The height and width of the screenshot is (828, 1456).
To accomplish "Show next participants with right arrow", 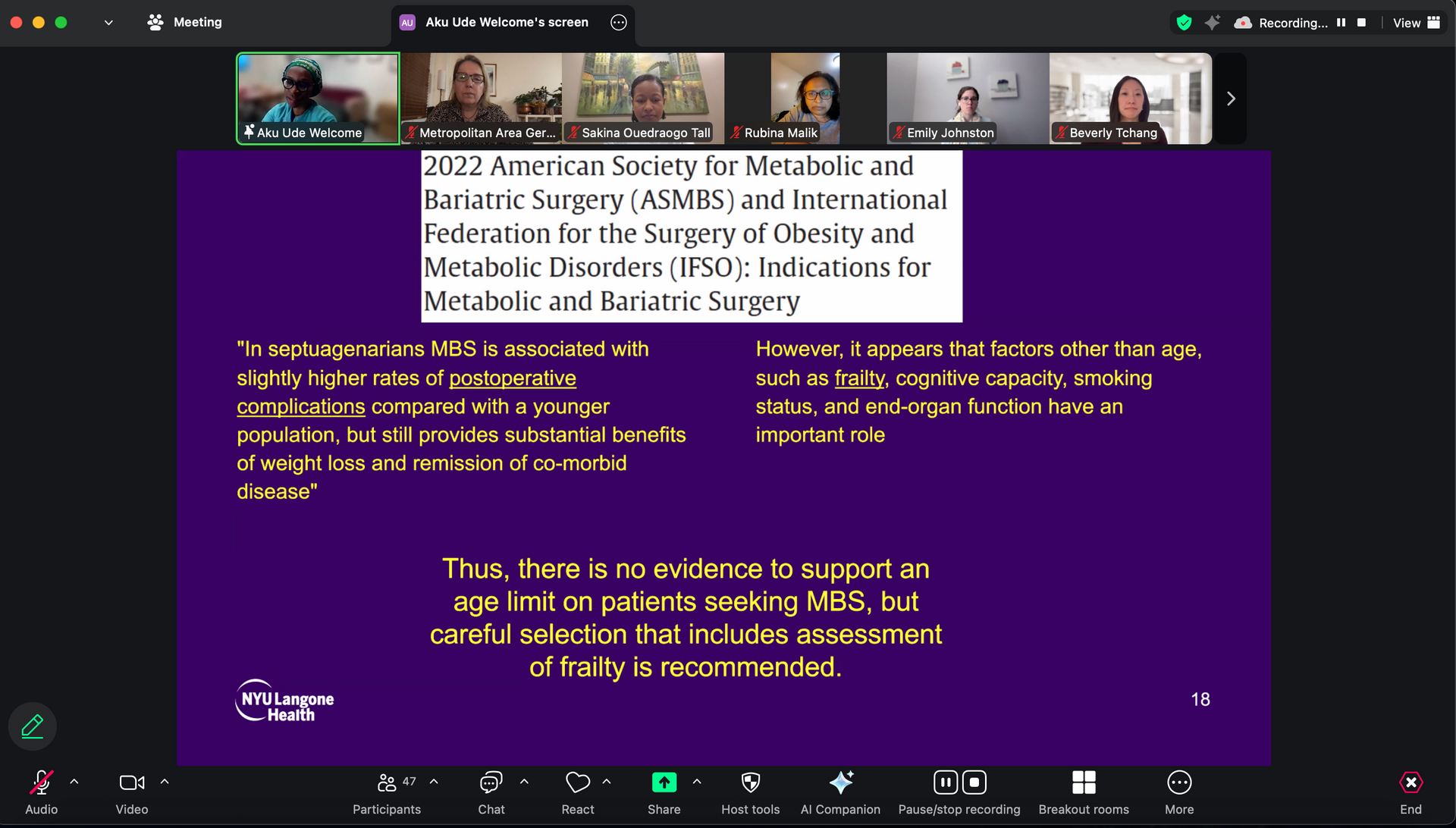I will (x=1231, y=99).
